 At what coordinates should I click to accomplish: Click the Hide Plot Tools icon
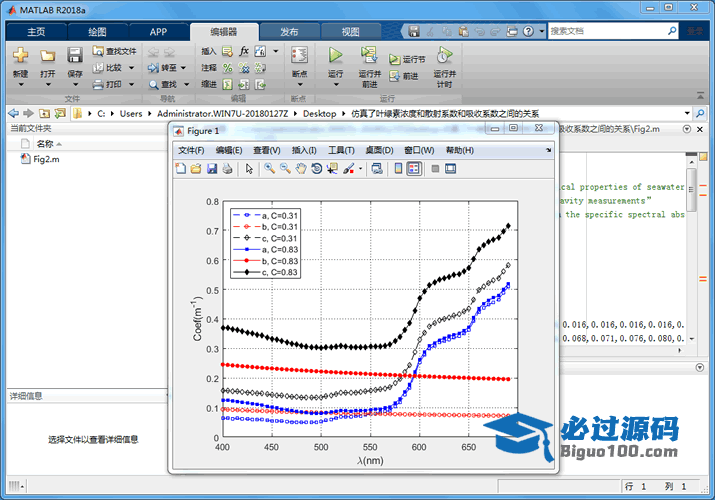point(435,169)
